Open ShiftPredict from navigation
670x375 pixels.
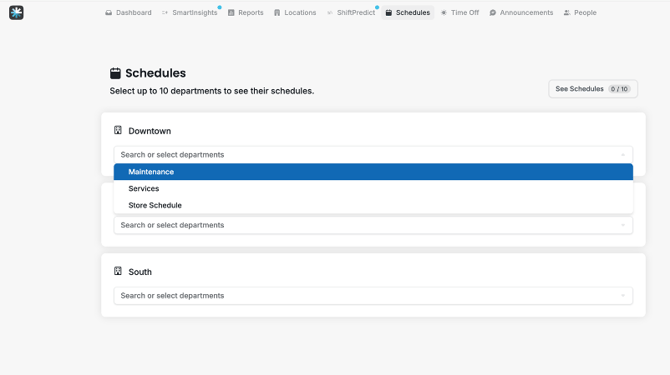point(351,13)
